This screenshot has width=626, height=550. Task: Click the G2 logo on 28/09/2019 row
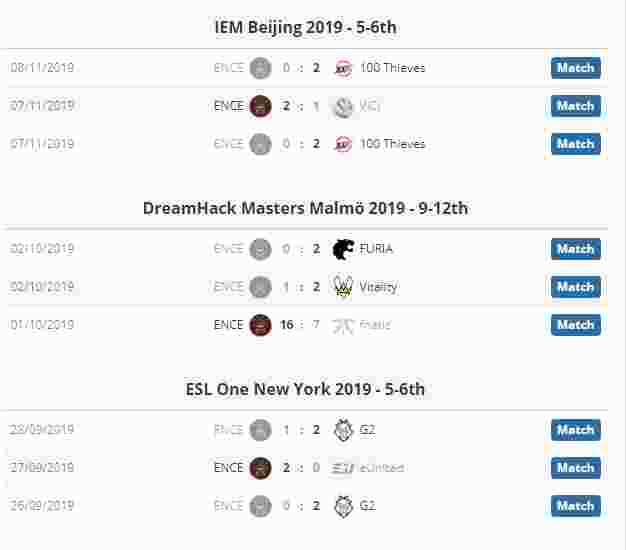[343, 430]
